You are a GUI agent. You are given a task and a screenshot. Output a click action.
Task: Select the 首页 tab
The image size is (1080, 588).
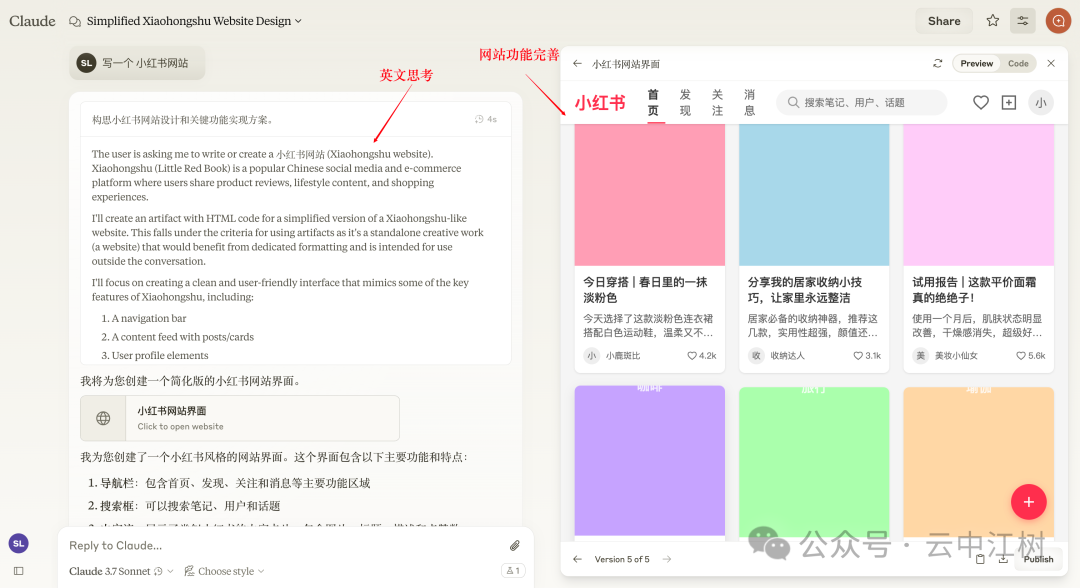[x=653, y=103]
